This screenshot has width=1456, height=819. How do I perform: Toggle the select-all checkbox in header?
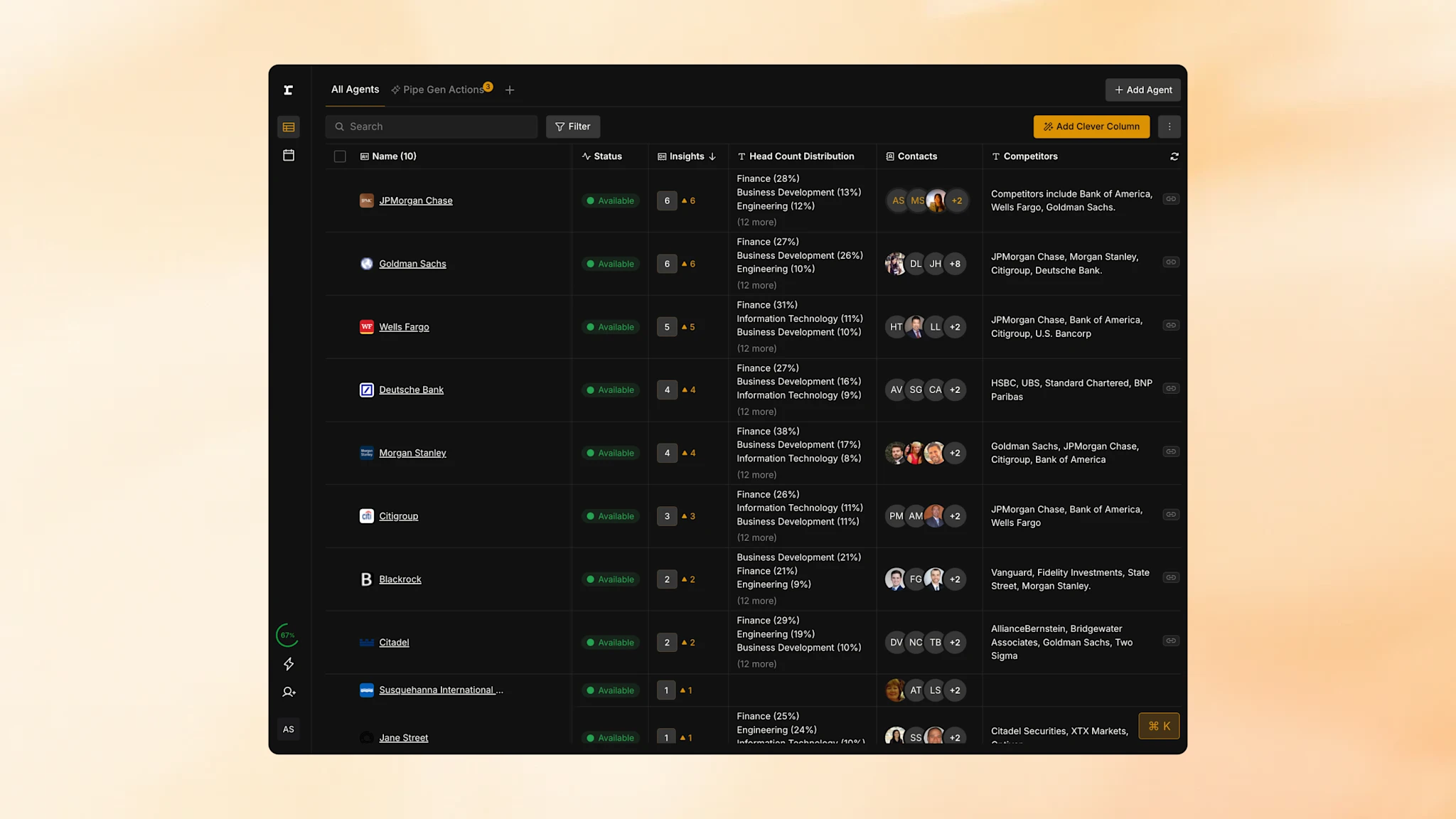click(x=340, y=156)
